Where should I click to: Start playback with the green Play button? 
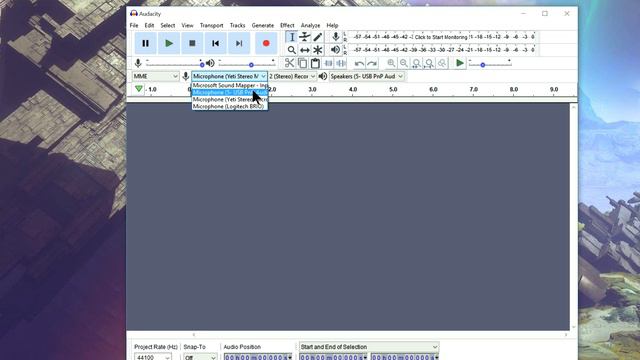(169, 43)
